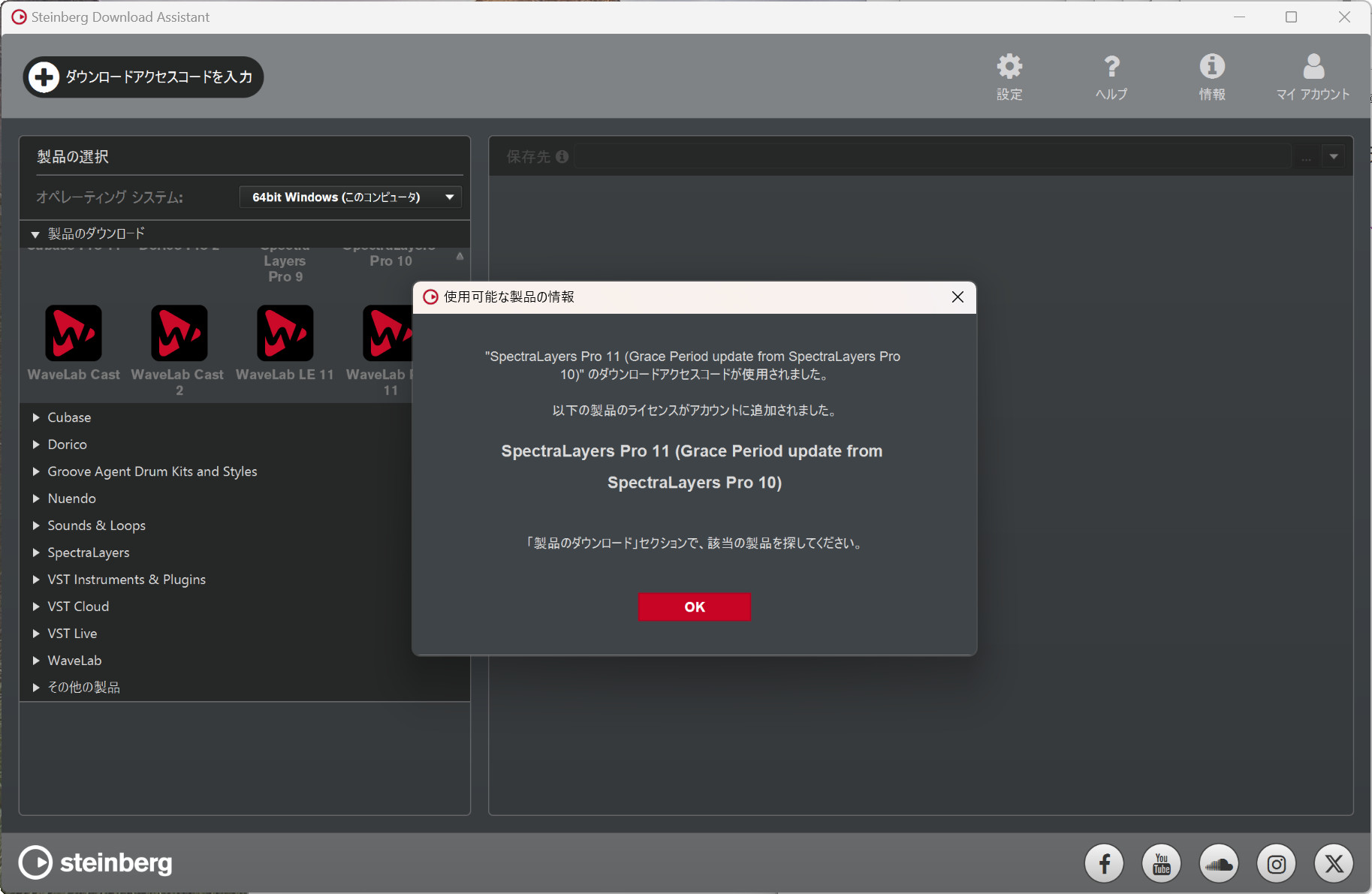Select the WaveLab Cast product icon

(x=74, y=333)
